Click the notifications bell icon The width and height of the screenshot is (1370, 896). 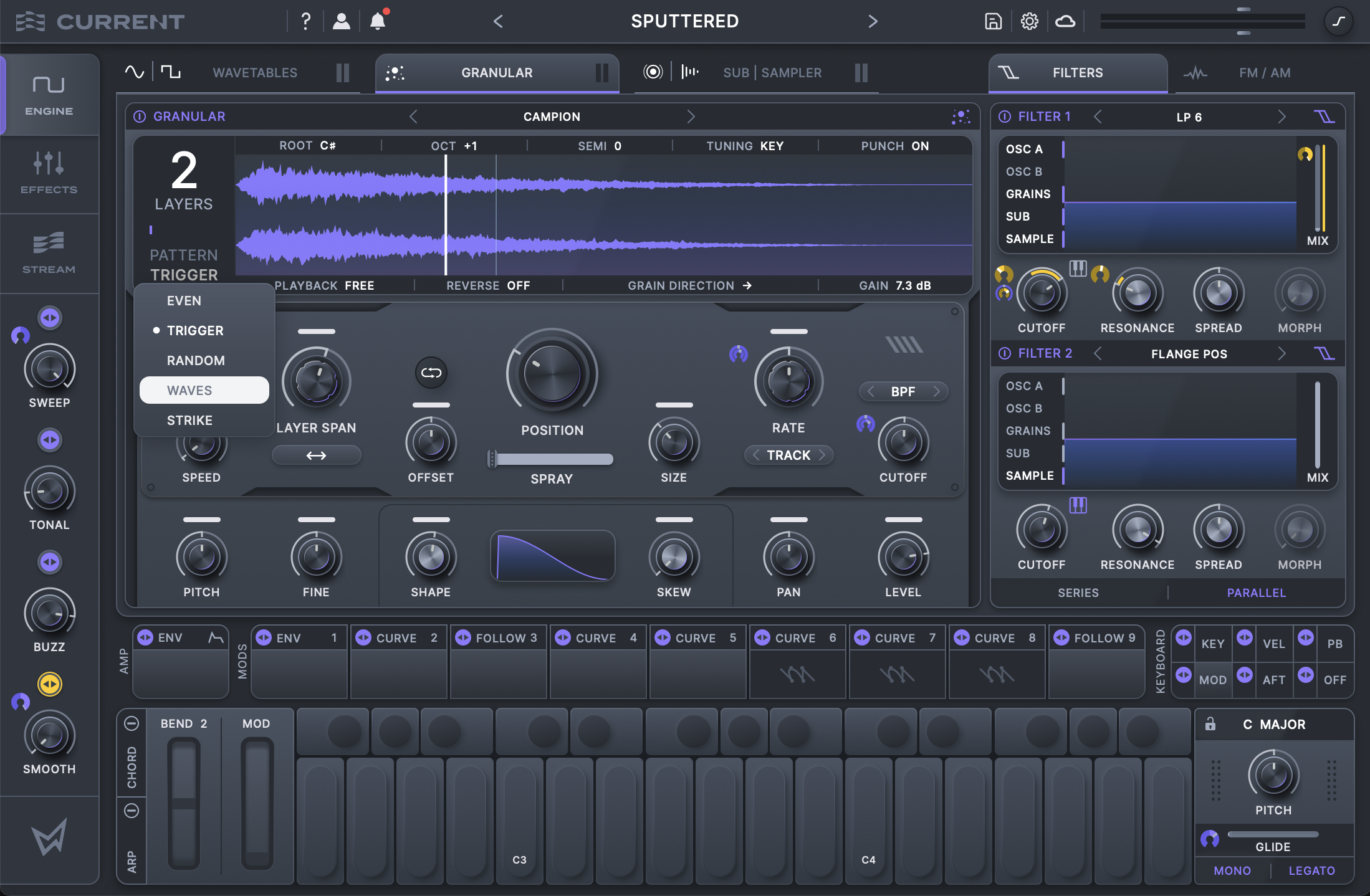(x=378, y=21)
